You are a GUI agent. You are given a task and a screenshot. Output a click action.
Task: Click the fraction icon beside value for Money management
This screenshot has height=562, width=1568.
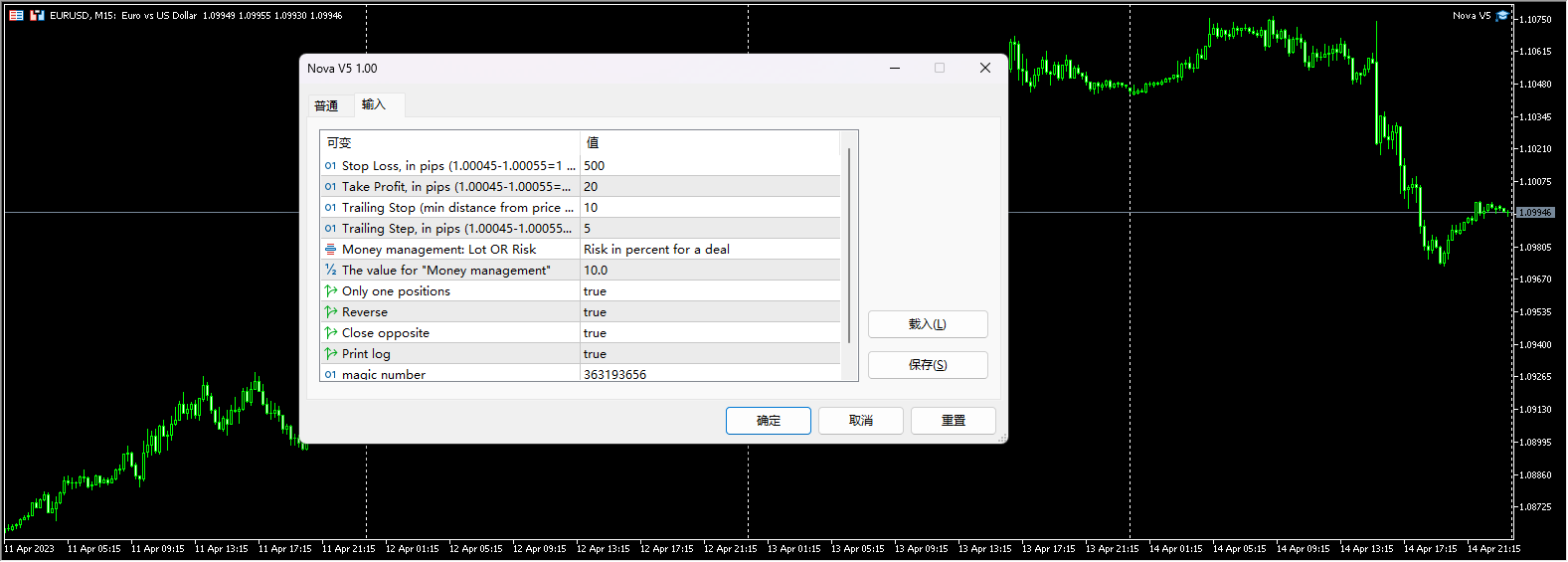coord(330,271)
